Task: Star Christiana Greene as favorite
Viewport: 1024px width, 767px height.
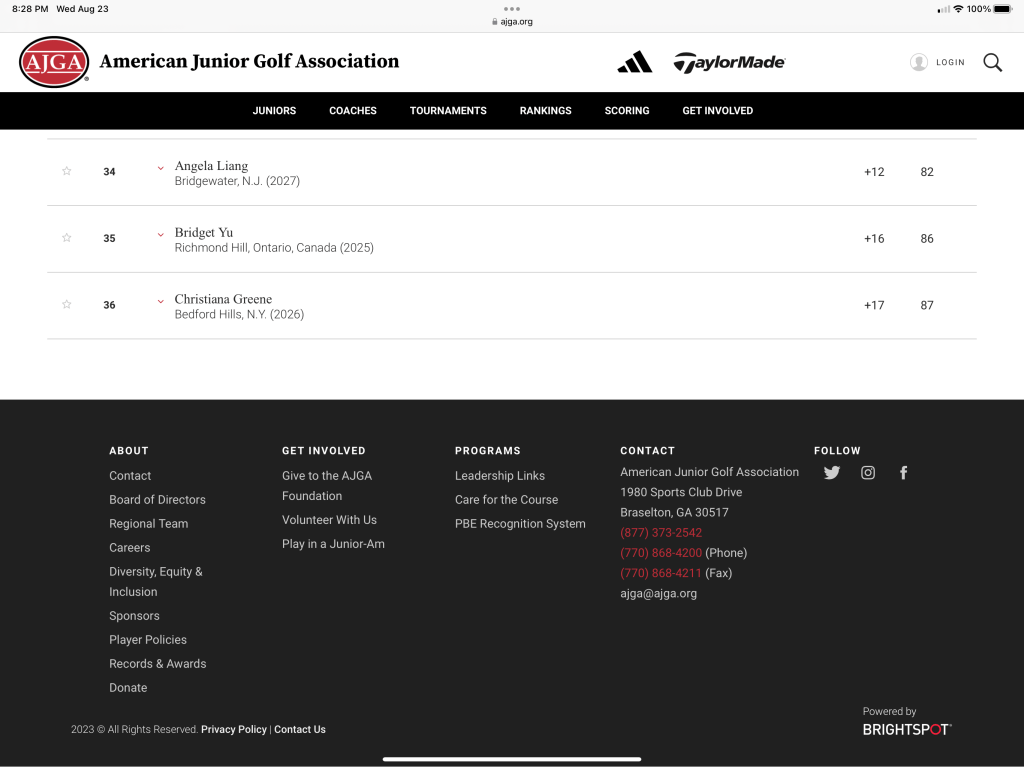Action: pyautogui.click(x=67, y=304)
